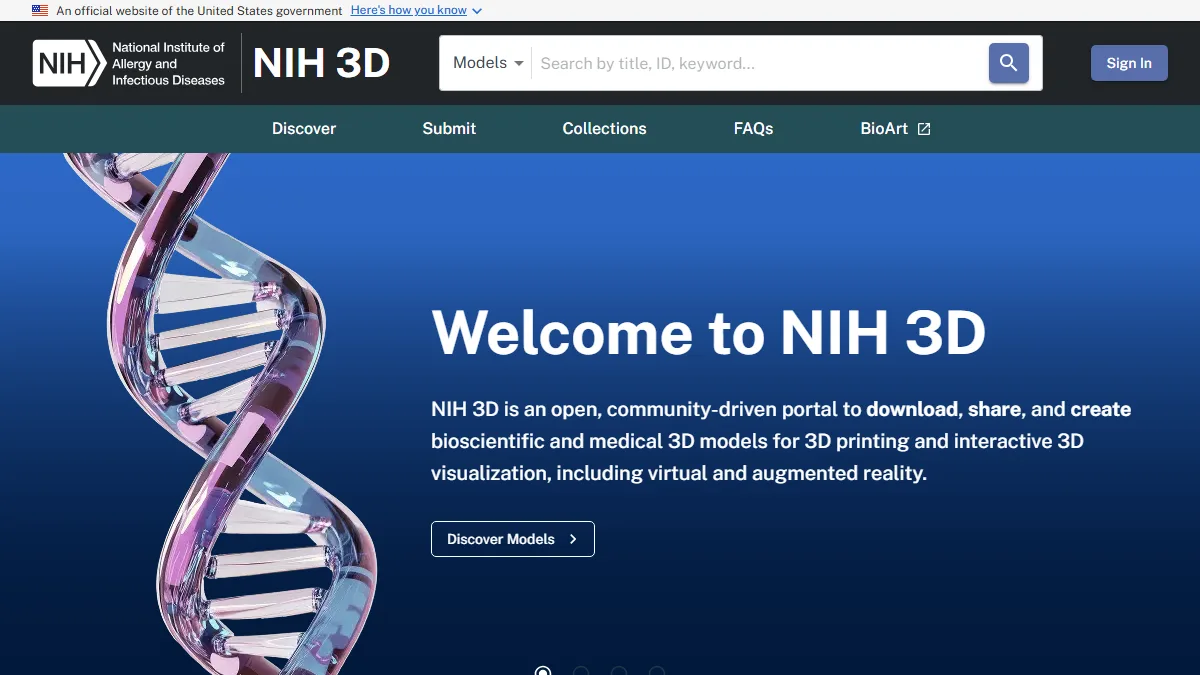The width and height of the screenshot is (1200, 675).
Task: Click "An official website" banner text
Action: pyautogui.click(x=199, y=10)
